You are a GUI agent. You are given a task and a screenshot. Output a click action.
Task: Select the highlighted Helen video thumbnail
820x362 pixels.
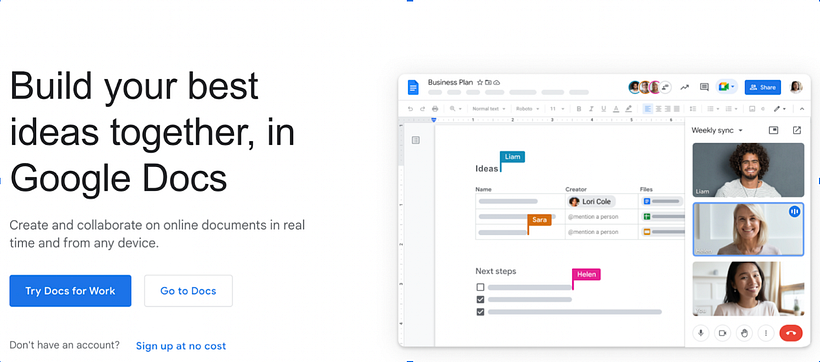(x=748, y=229)
